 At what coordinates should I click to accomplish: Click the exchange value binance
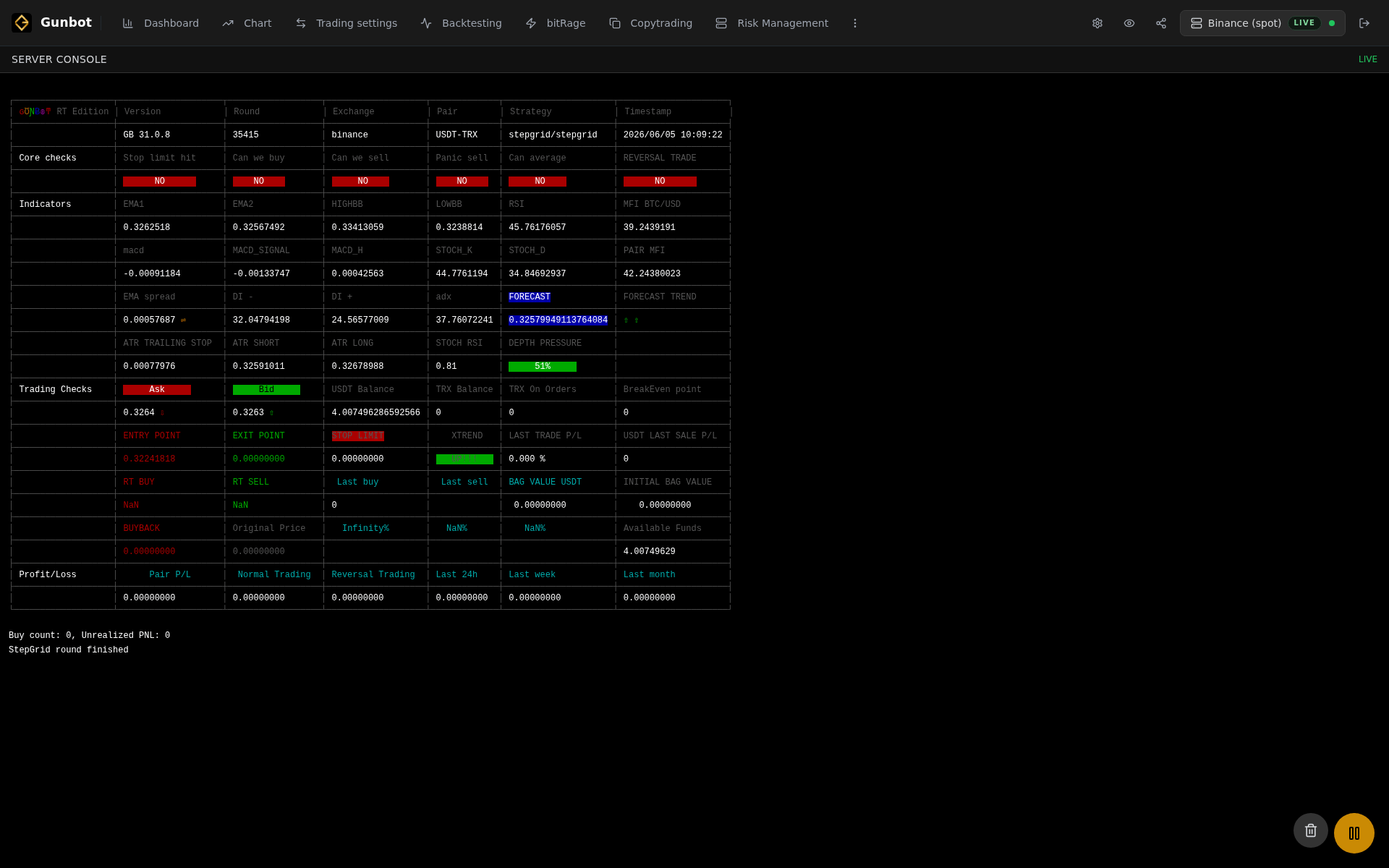click(350, 135)
